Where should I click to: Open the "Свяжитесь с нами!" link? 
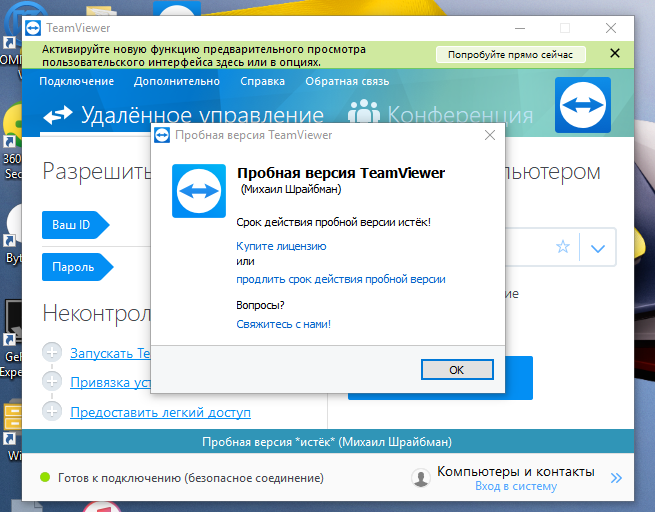click(284, 324)
